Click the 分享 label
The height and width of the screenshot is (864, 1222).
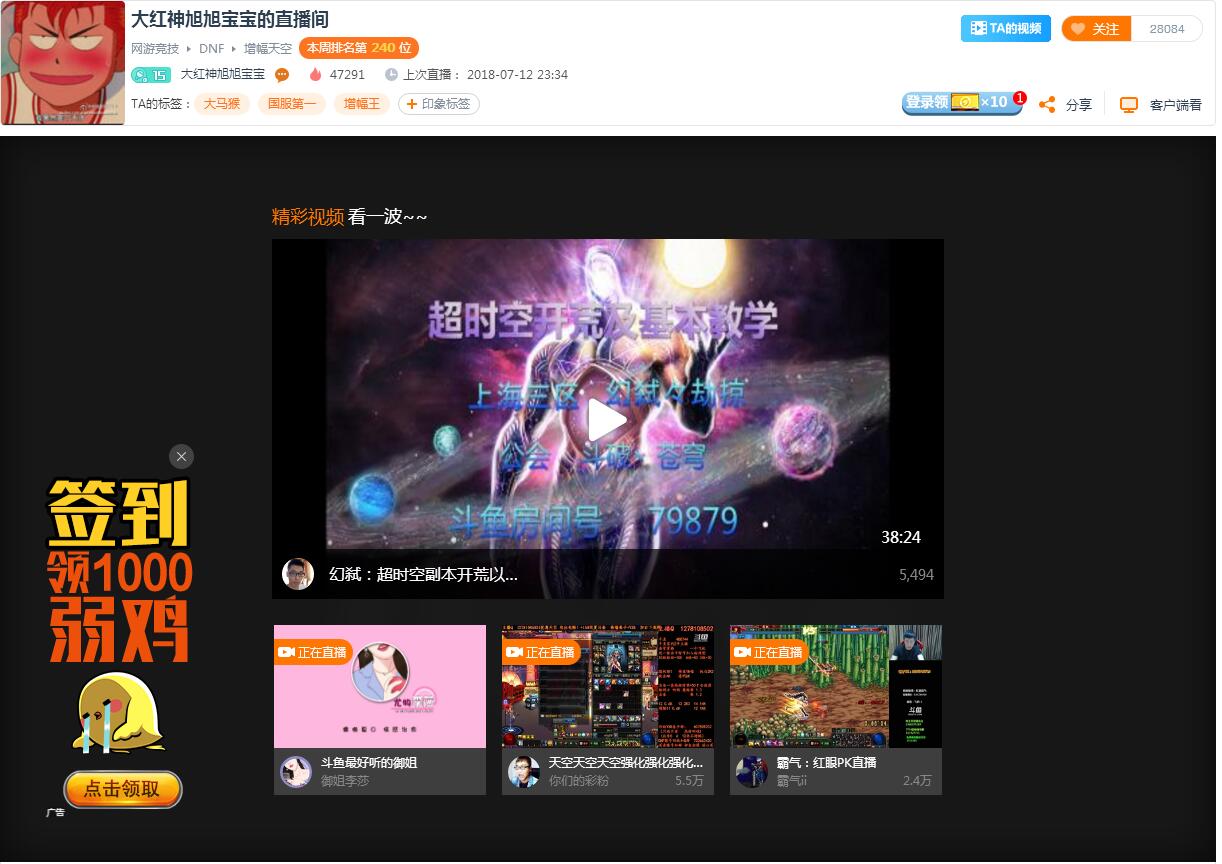click(x=1079, y=105)
